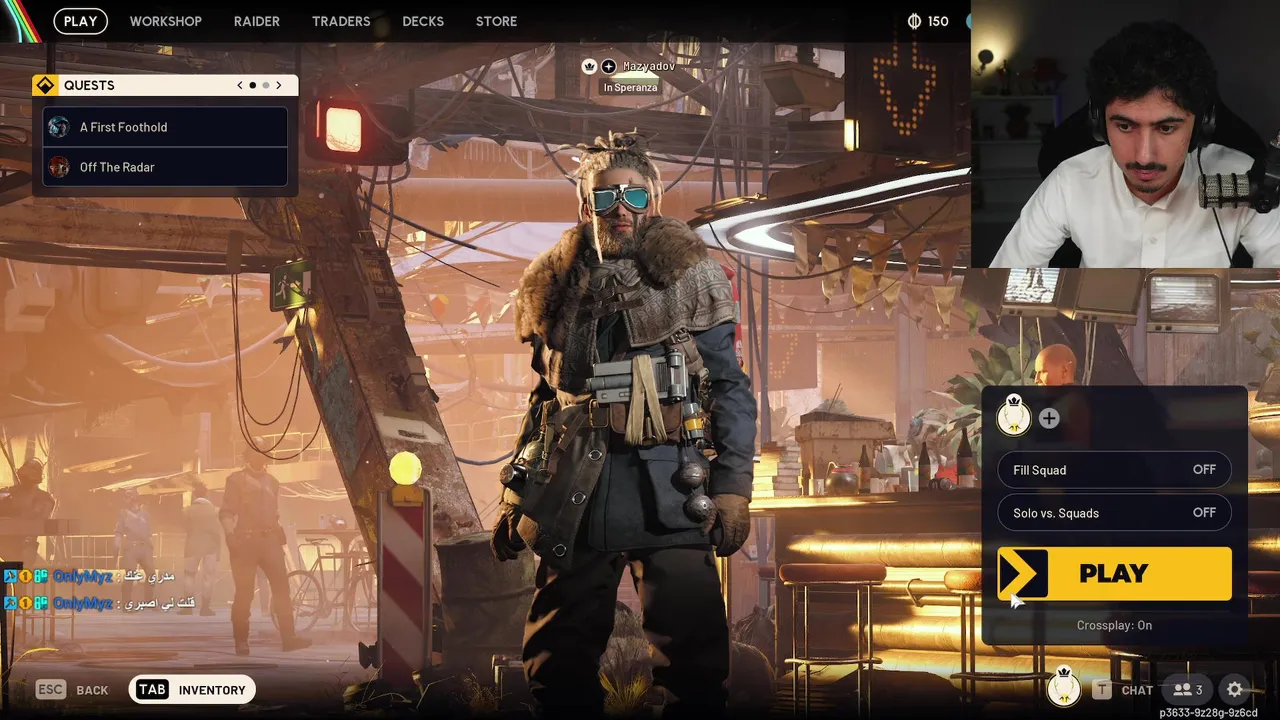Viewport: 1280px width, 720px height.
Task: Open Chat with T button
Action: [x=1123, y=690]
